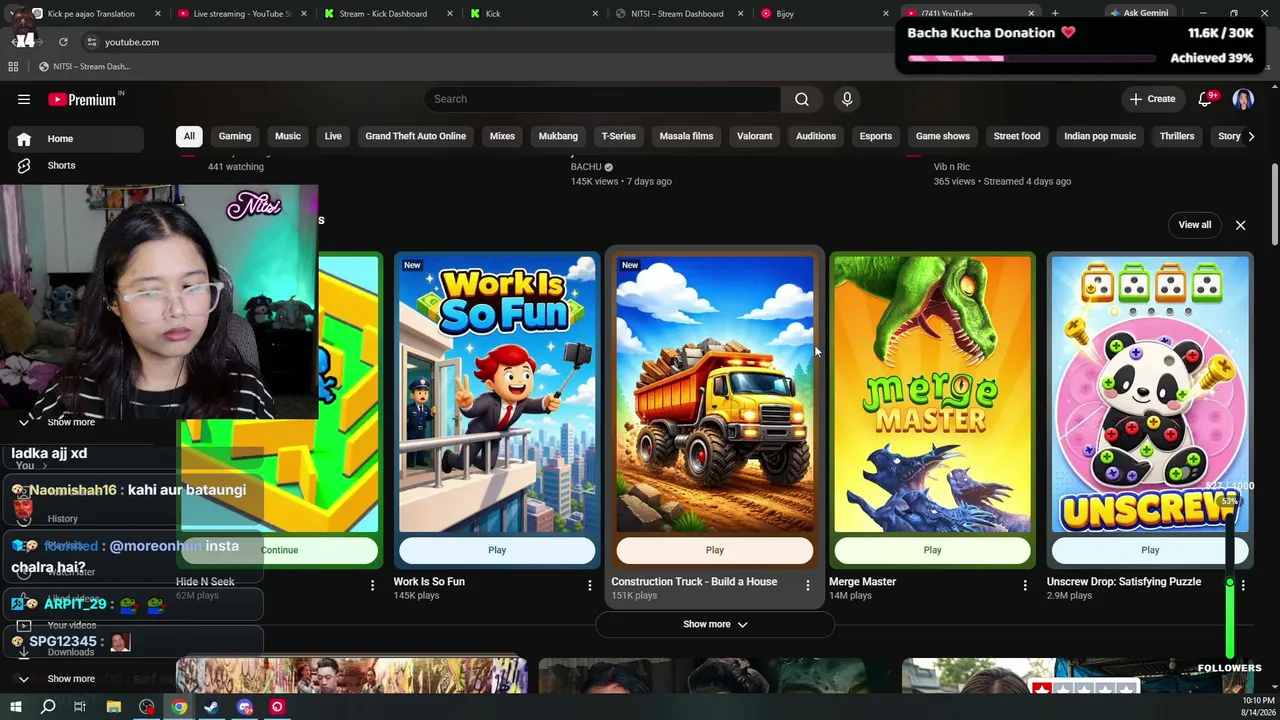Image resolution: width=1280 pixels, height=720 pixels.
Task: Select the Mukbang chip
Action: click(x=558, y=136)
